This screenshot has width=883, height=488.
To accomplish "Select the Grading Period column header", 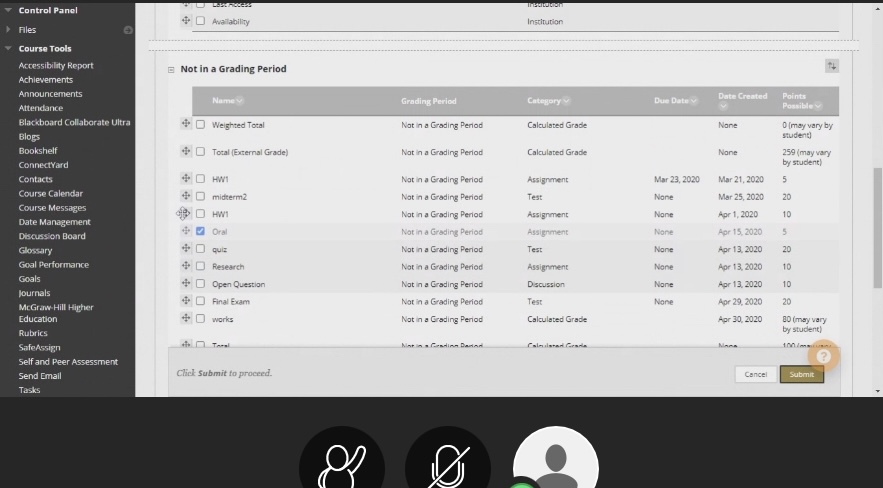I will coord(429,101).
